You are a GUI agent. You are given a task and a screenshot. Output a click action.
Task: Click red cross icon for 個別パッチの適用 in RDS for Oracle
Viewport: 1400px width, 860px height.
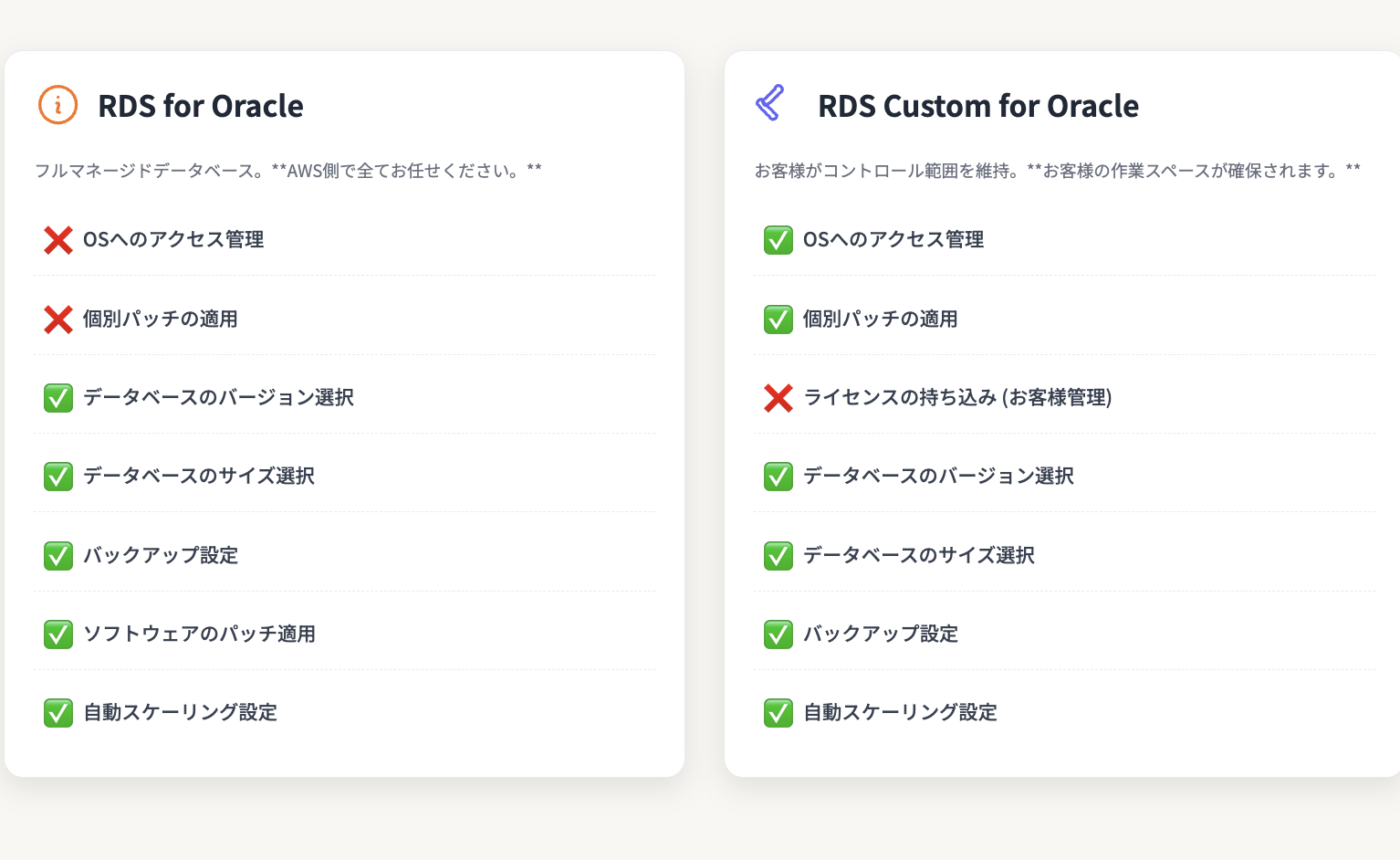pyautogui.click(x=58, y=320)
